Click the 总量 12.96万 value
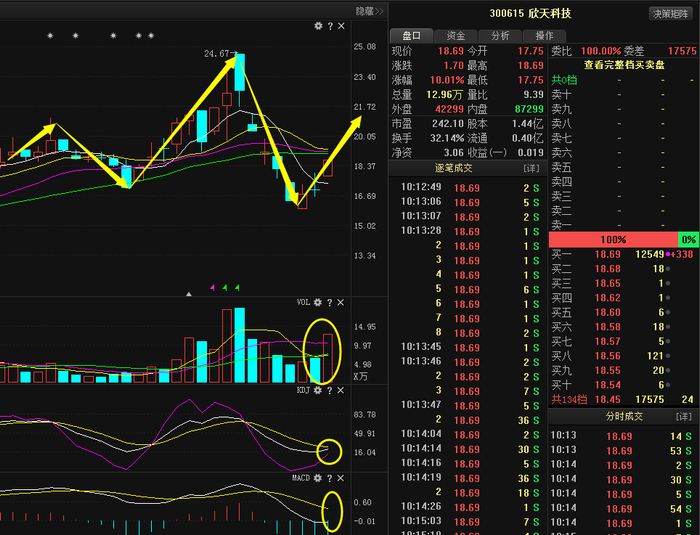700x535 pixels. (444, 95)
